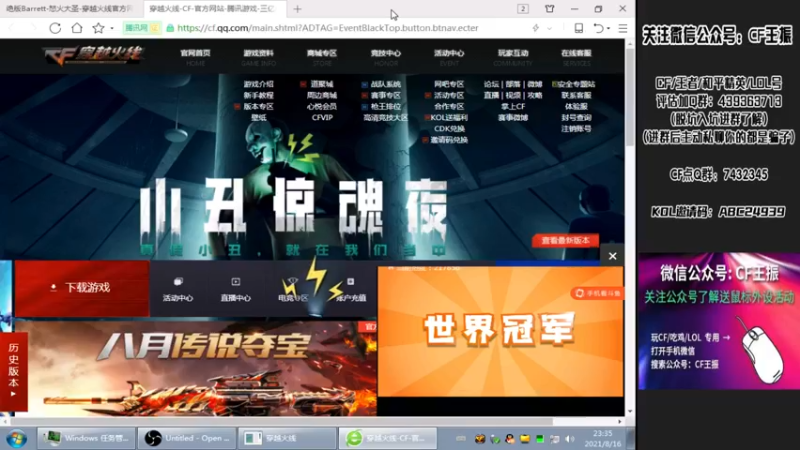Open the browser hamburger menu
This screenshot has height=450, width=800.
click(x=623, y=28)
